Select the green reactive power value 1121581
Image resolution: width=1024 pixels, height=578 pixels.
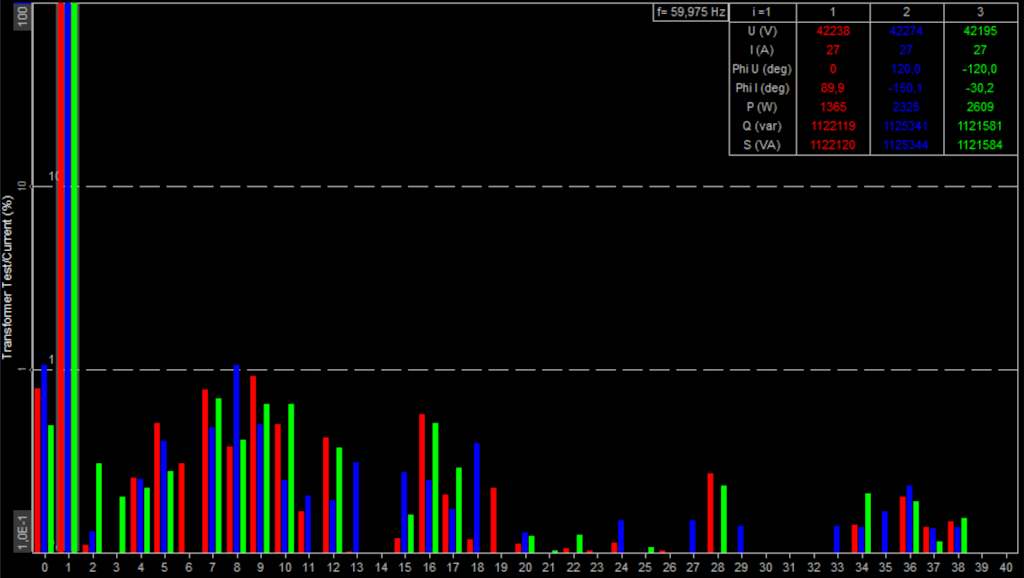(x=980, y=125)
